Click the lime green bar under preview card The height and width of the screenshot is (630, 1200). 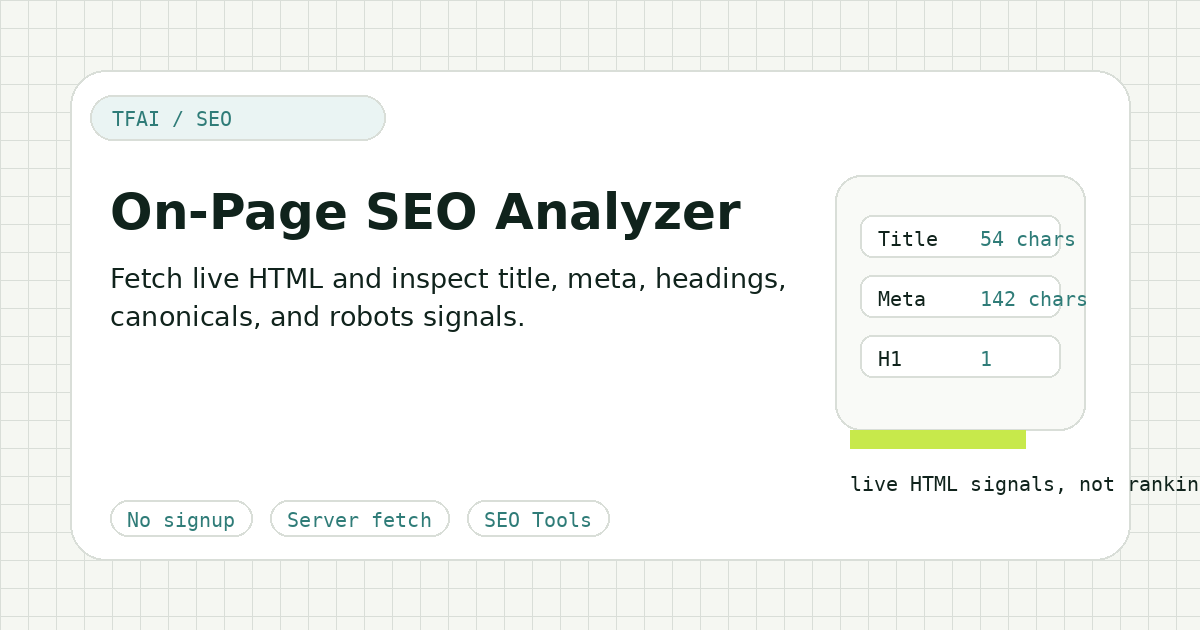(x=938, y=439)
